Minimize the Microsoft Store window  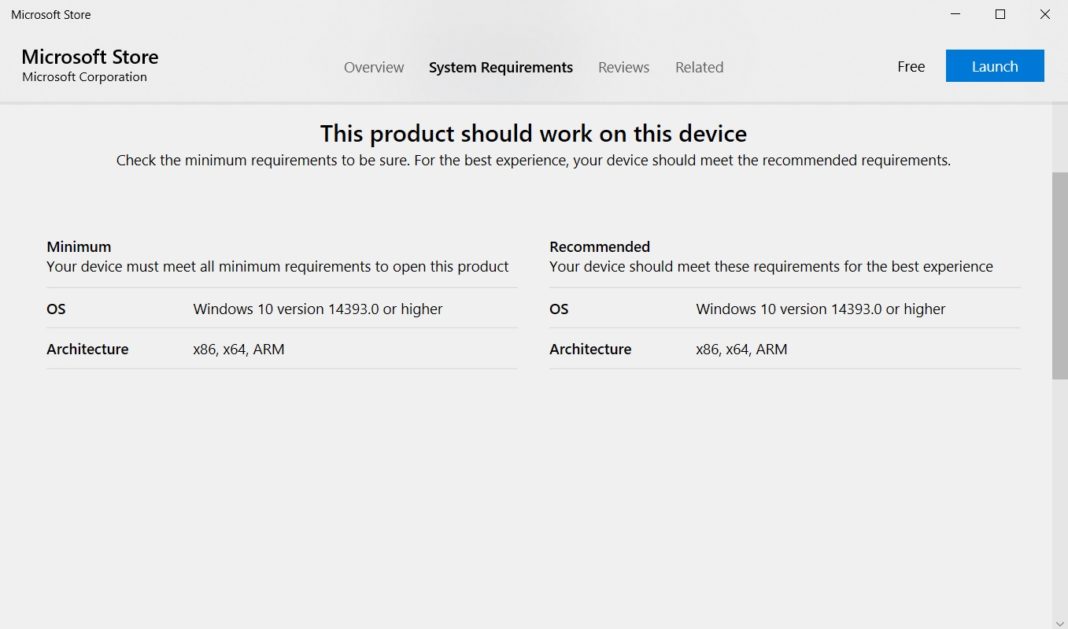pos(954,14)
